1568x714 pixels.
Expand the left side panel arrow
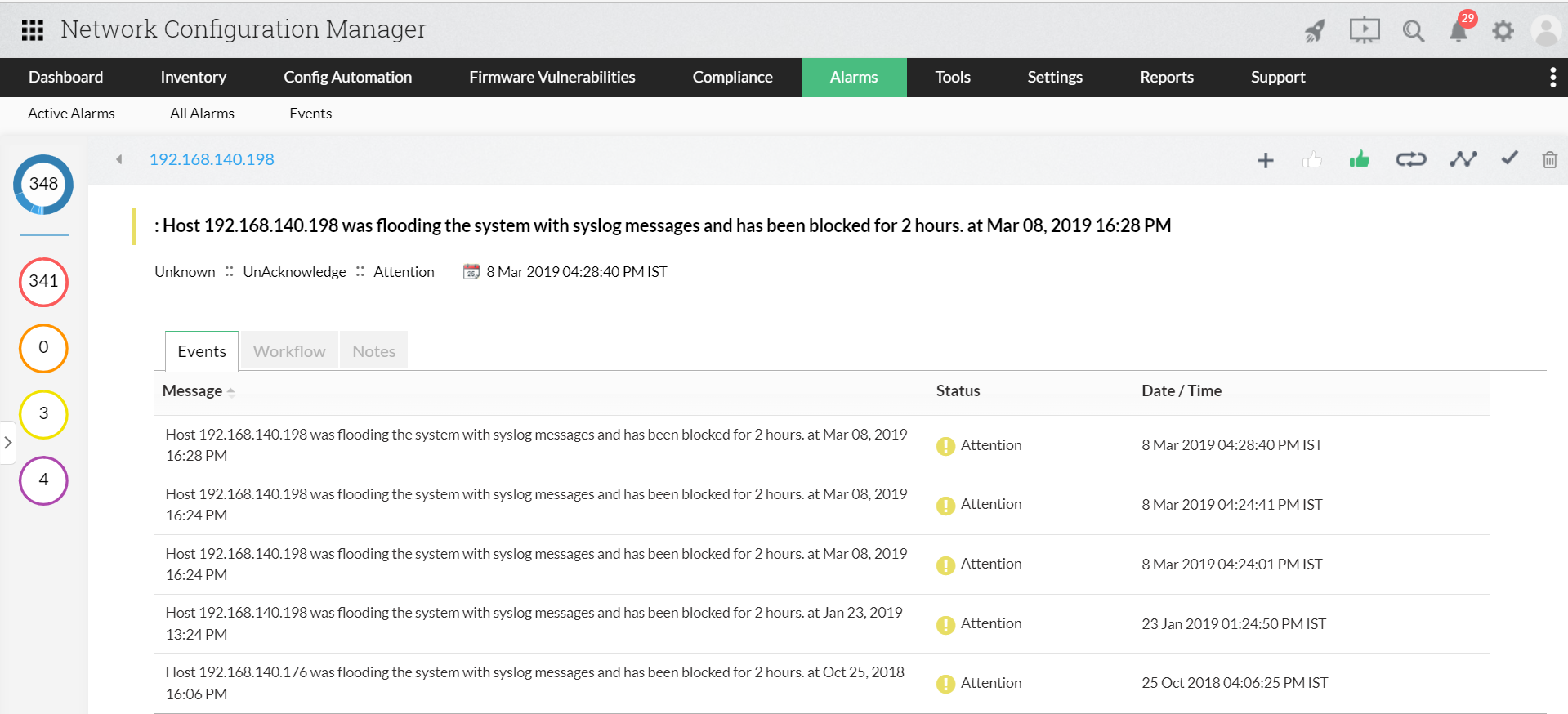[x=8, y=443]
